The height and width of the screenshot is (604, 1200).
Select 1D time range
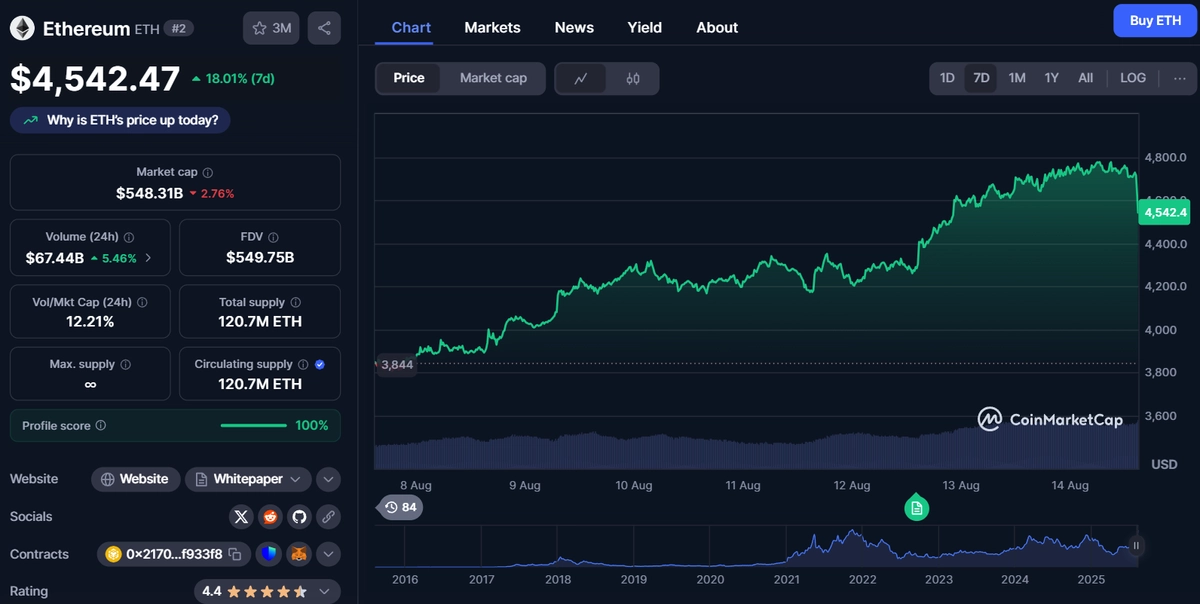click(947, 78)
